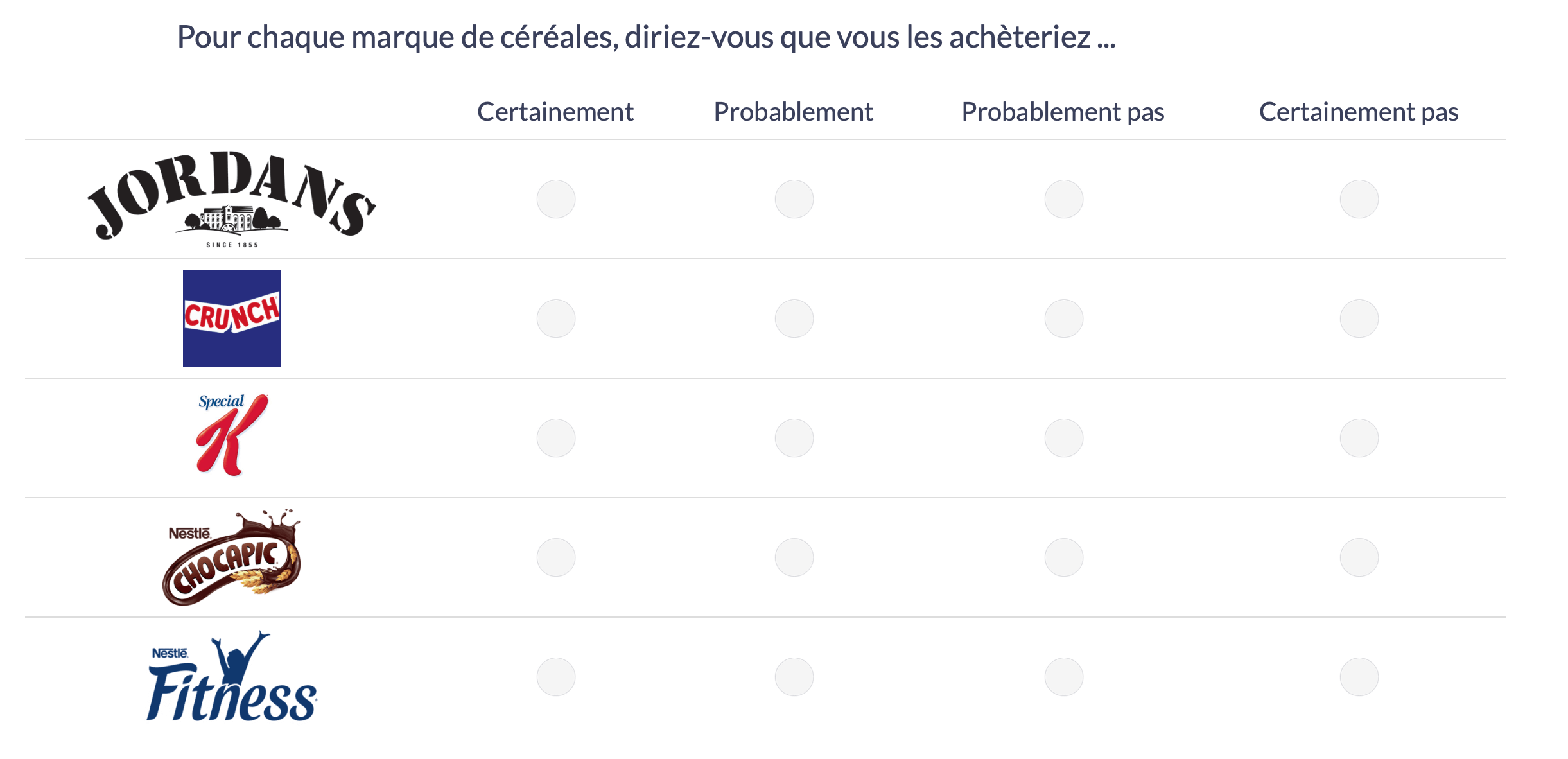This screenshot has height=759, width=1568.
Task: Select Probablement for Jordans
Action: 794,199
